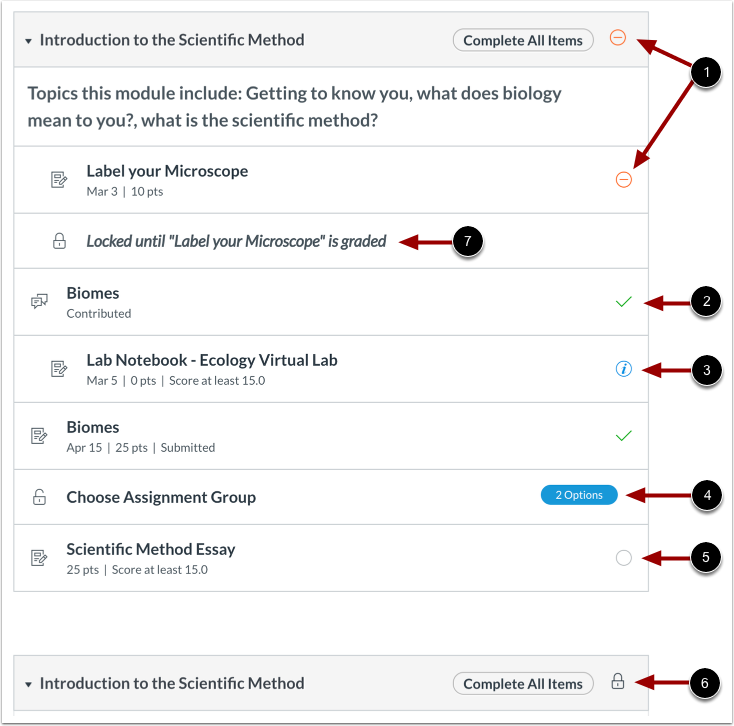Open Lab Notebook - Ecology Virtual Lab
The height and width of the screenshot is (726, 734).
(x=212, y=360)
